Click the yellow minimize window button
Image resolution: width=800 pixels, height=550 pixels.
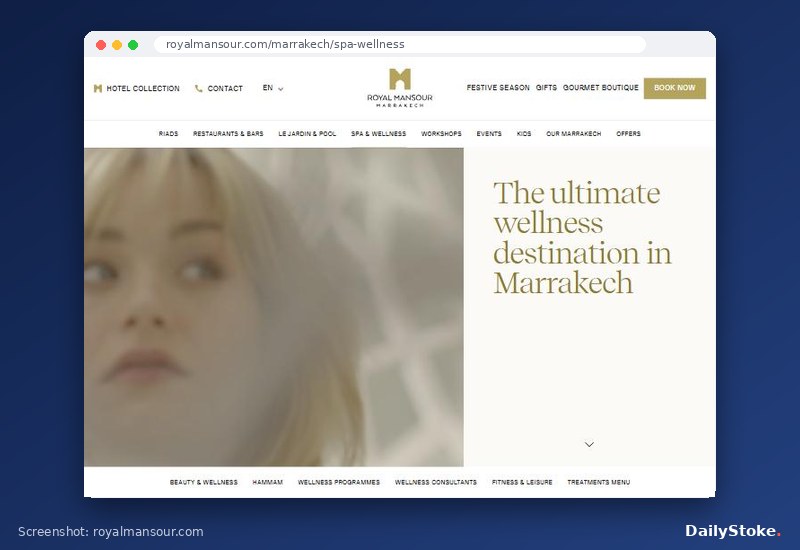pyautogui.click(x=117, y=45)
